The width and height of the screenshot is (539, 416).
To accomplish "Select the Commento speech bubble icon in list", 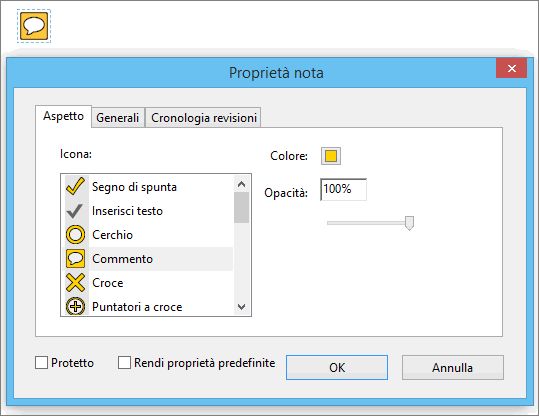I will click(75, 259).
